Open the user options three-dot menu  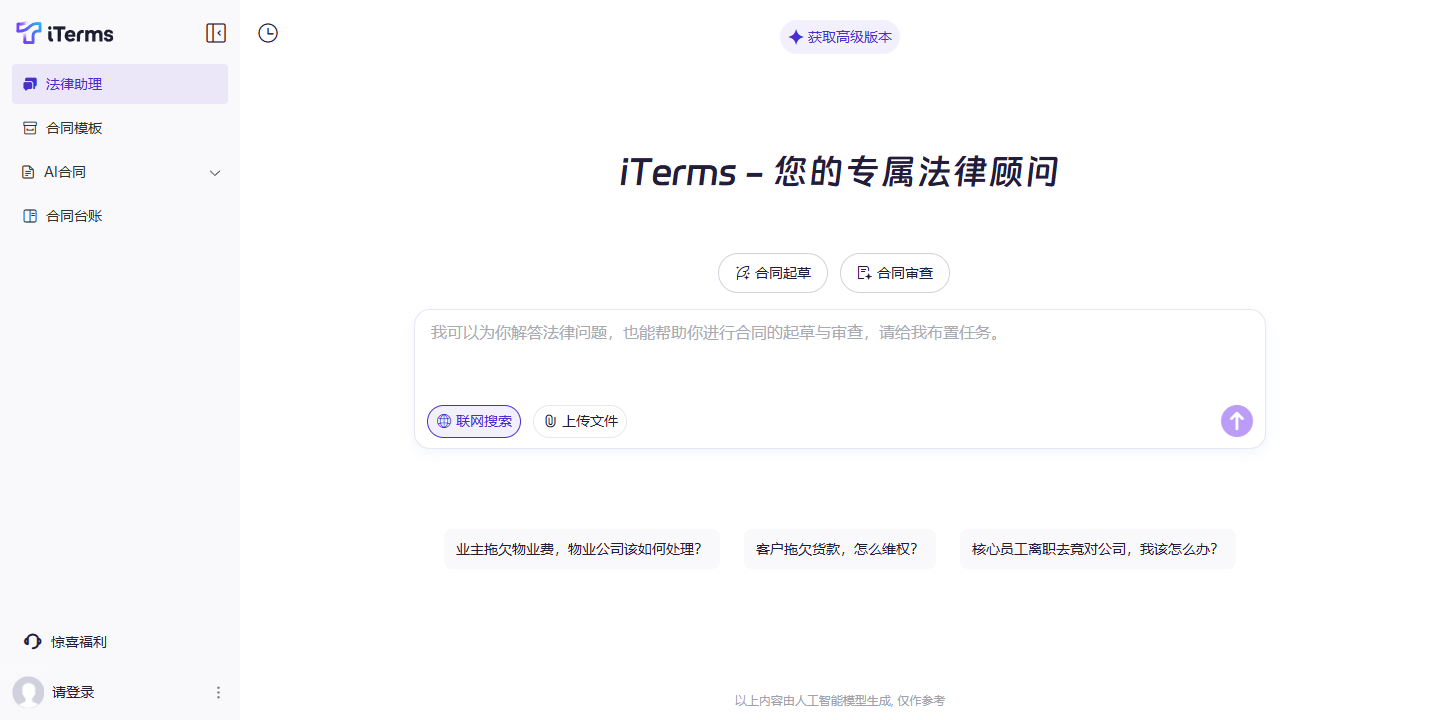point(218,692)
